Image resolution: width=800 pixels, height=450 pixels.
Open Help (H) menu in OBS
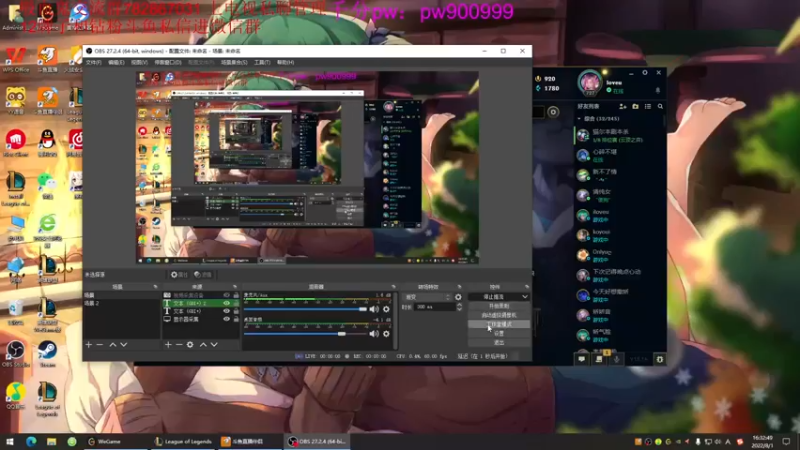coord(286,62)
